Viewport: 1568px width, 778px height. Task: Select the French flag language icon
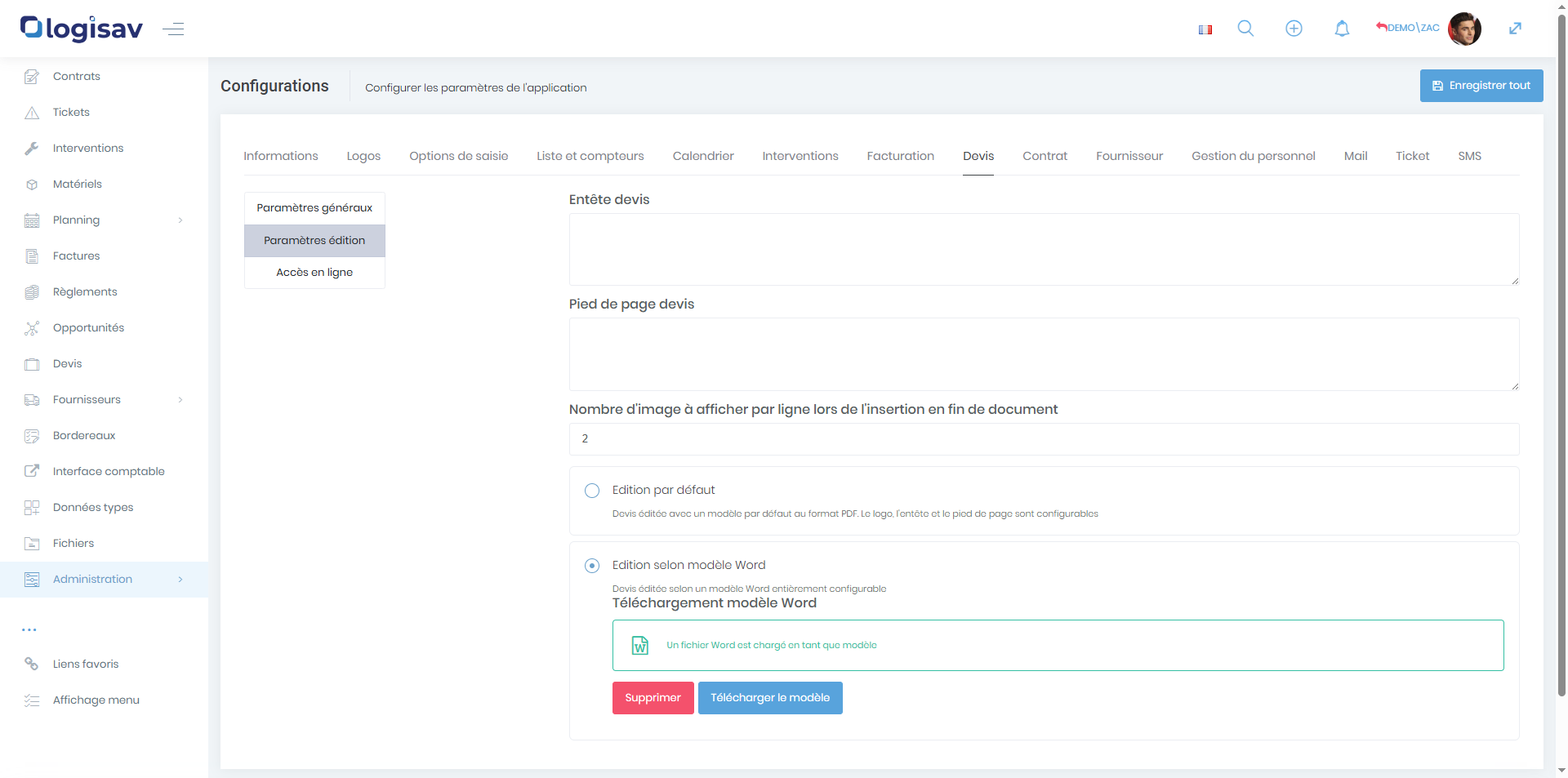point(1205,29)
